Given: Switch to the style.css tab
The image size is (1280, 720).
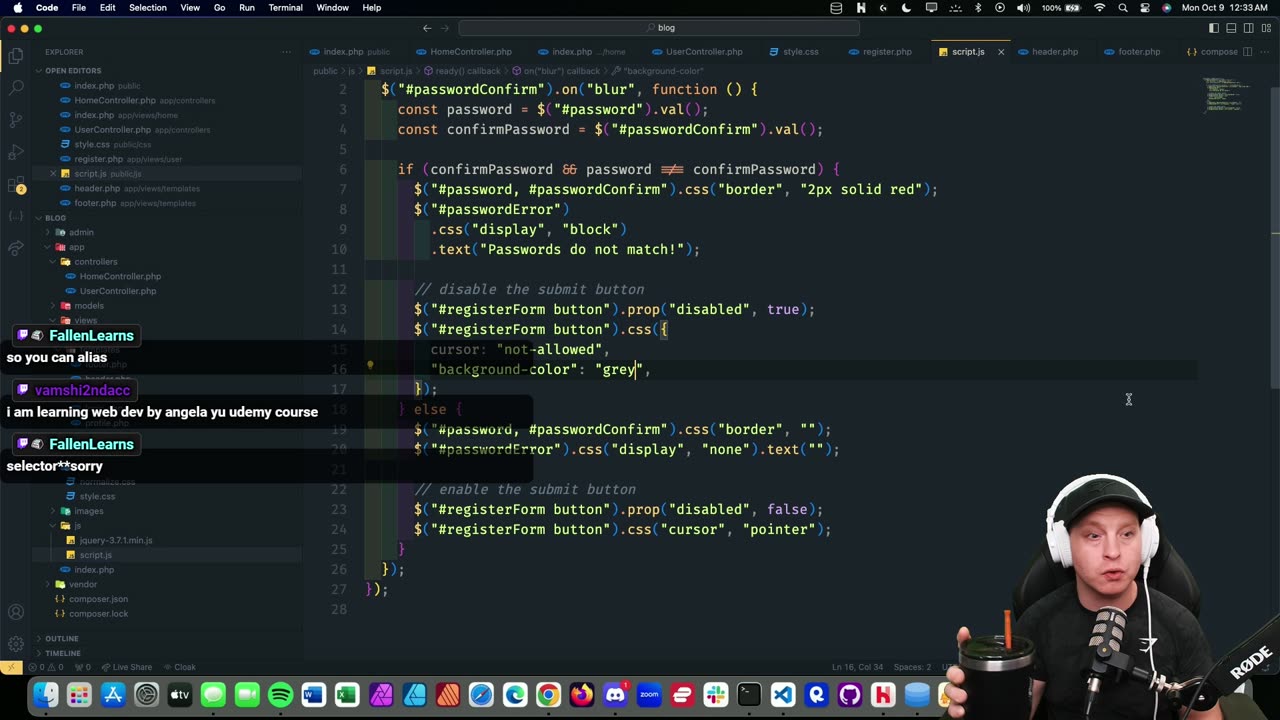Looking at the screenshot, I should (794, 52).
